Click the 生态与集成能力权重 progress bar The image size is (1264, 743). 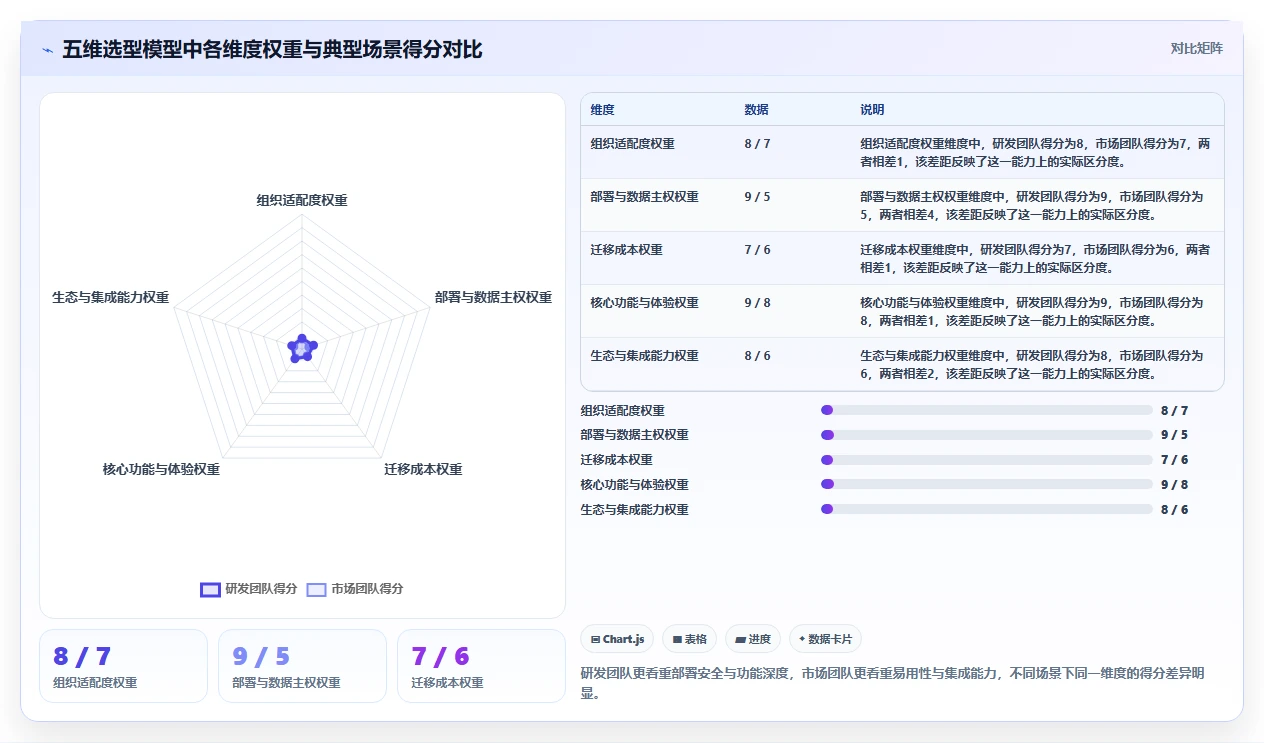click(x=987, y=510)
